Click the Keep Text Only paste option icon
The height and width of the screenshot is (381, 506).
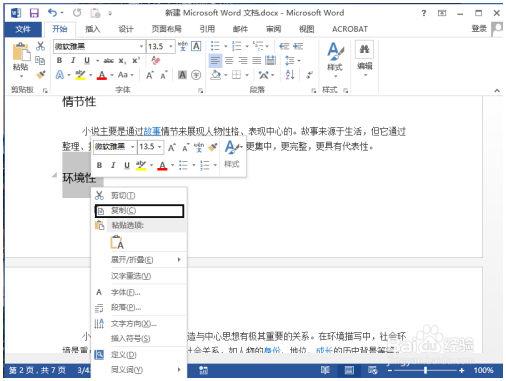point(117,242)
